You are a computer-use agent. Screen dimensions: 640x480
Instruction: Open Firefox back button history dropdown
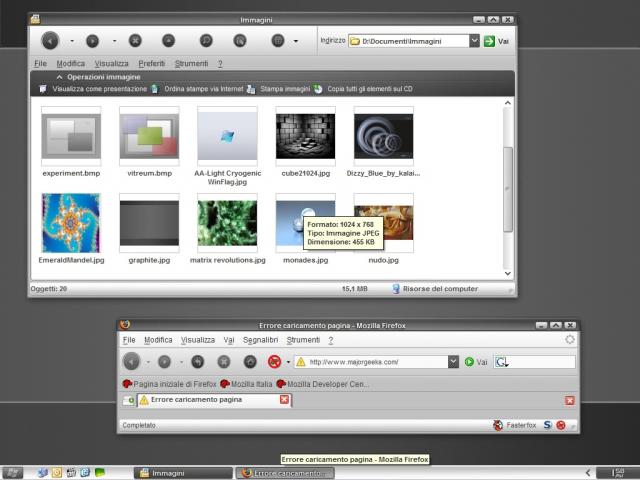tap(148, 362)
